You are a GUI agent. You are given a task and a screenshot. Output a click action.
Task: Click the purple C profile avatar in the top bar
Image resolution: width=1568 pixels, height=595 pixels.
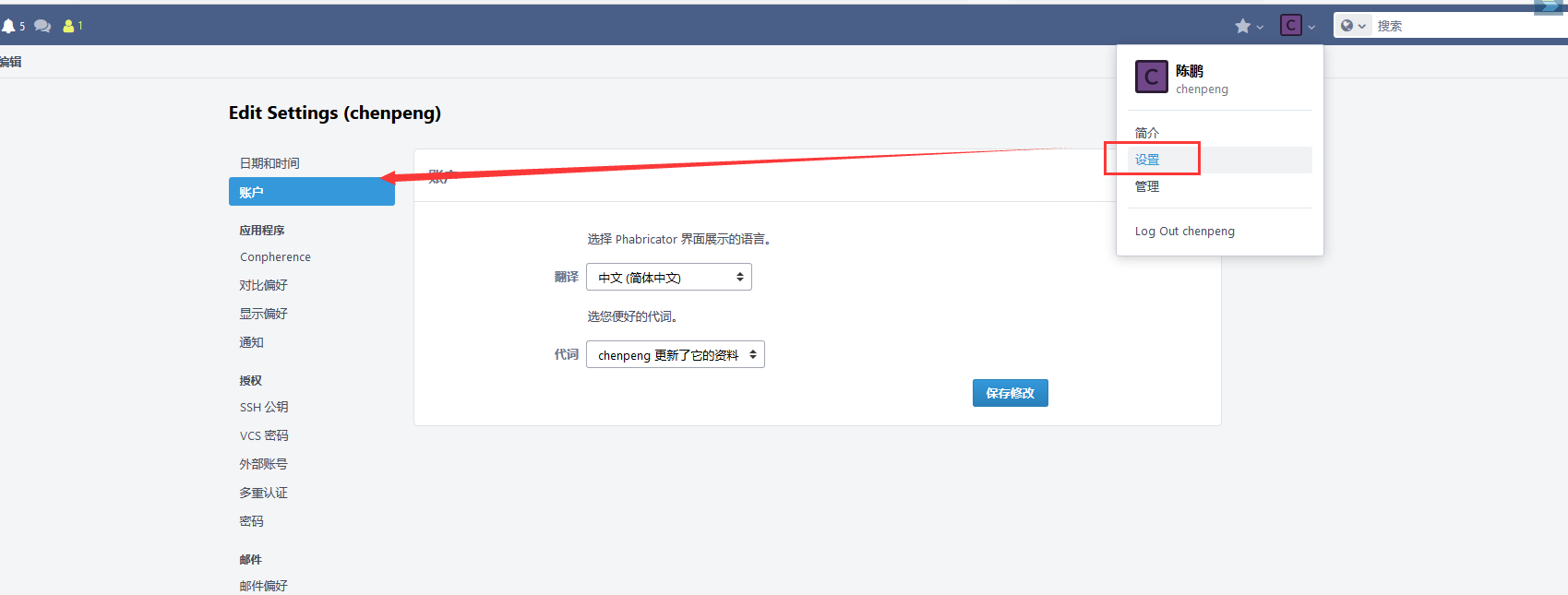point(1291,25)
